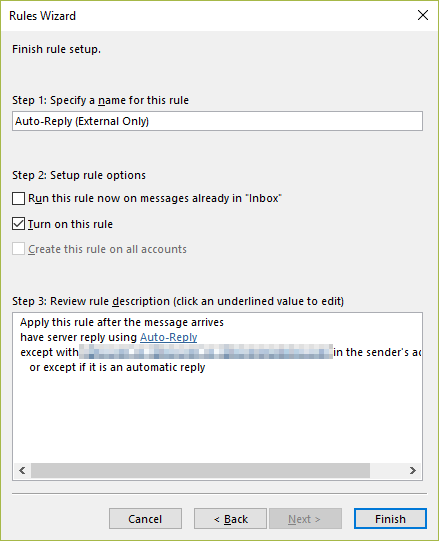The image size is (439, 541).
Task: Click the left scroll arrow in rule description
Action: pos(22,471)
